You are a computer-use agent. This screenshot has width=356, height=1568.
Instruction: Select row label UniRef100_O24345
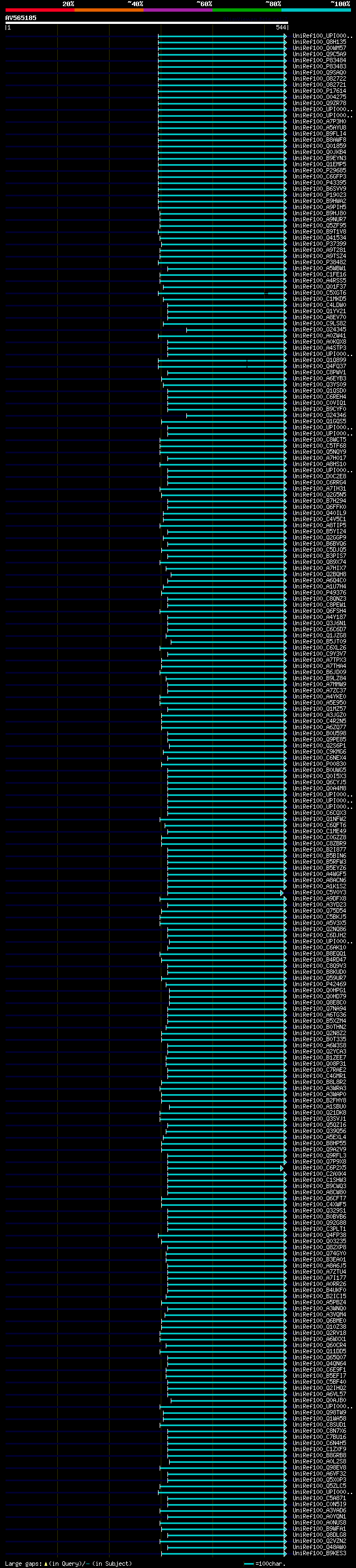319,329
